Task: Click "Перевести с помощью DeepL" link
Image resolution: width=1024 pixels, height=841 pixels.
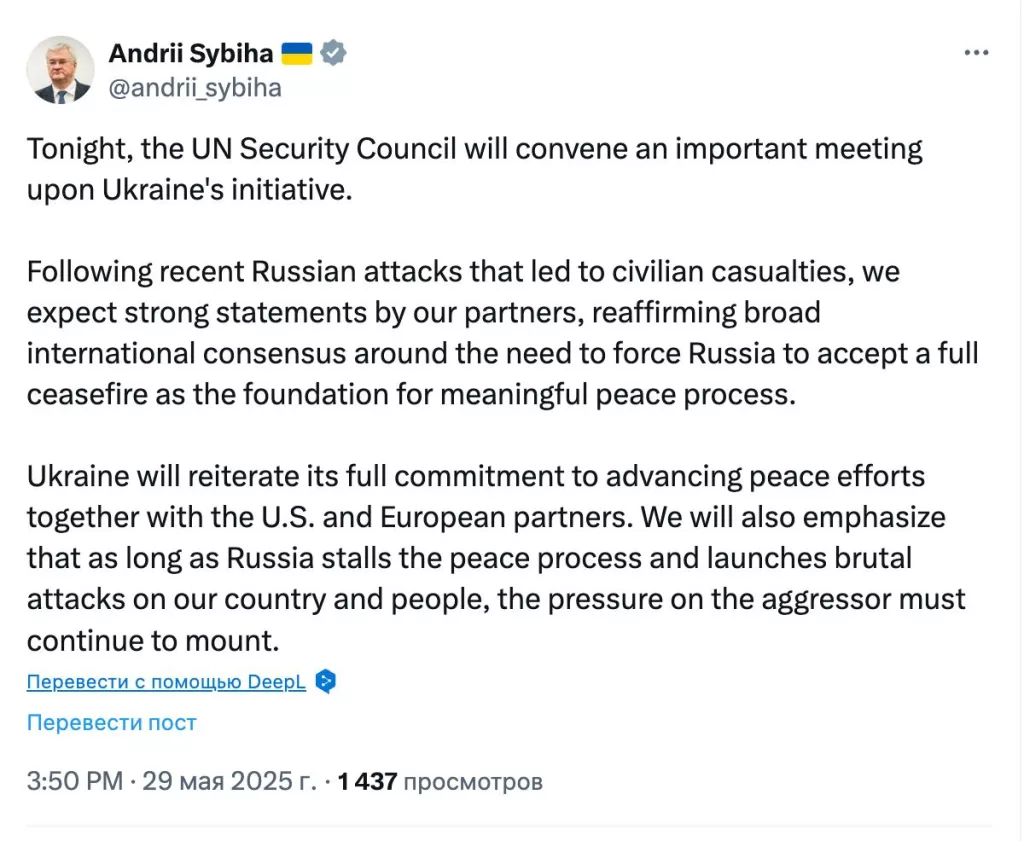Action: tap(164, 681)
